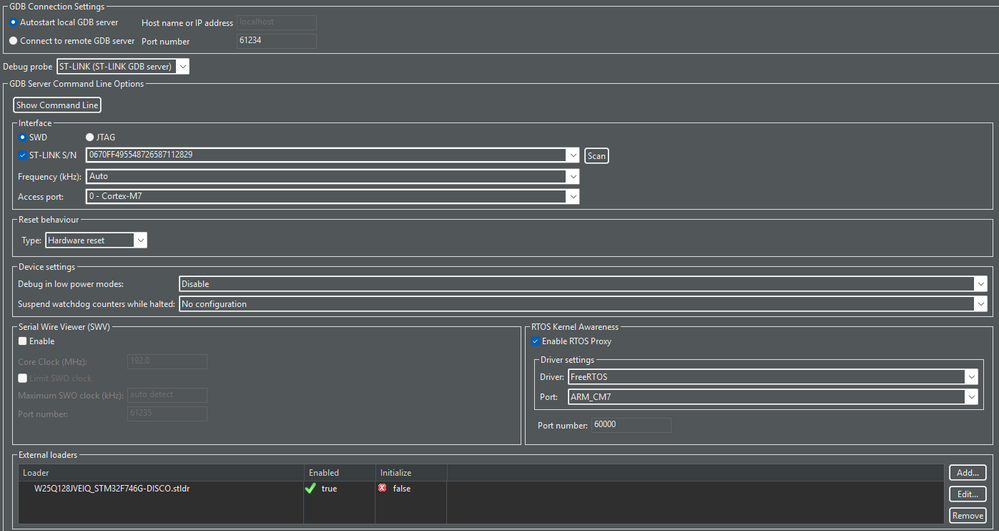Click the Show Command Line button

57,105
